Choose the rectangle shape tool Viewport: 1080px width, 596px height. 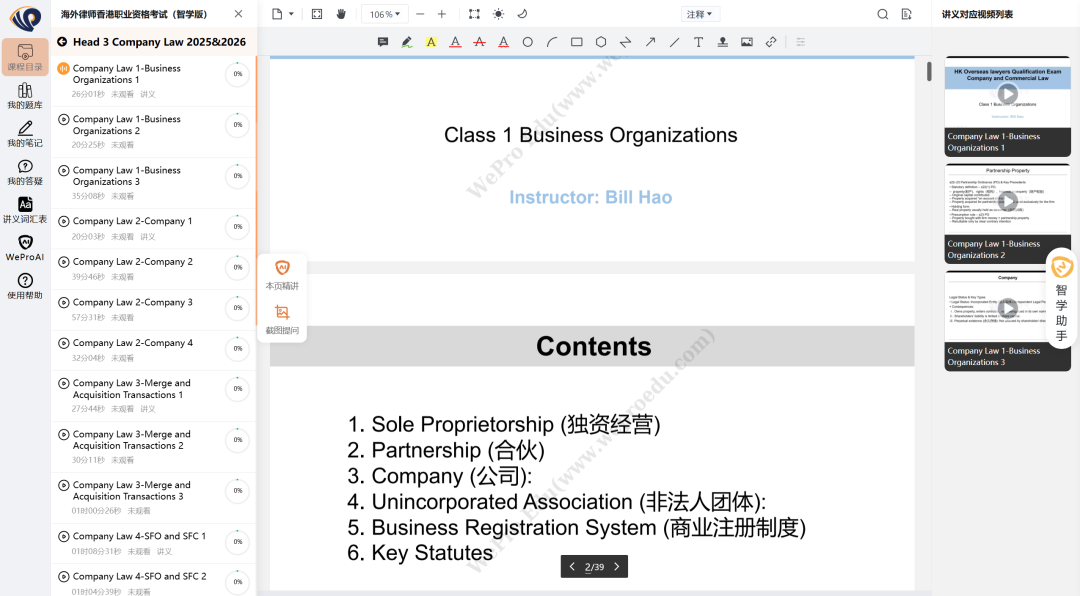[577, 42]
